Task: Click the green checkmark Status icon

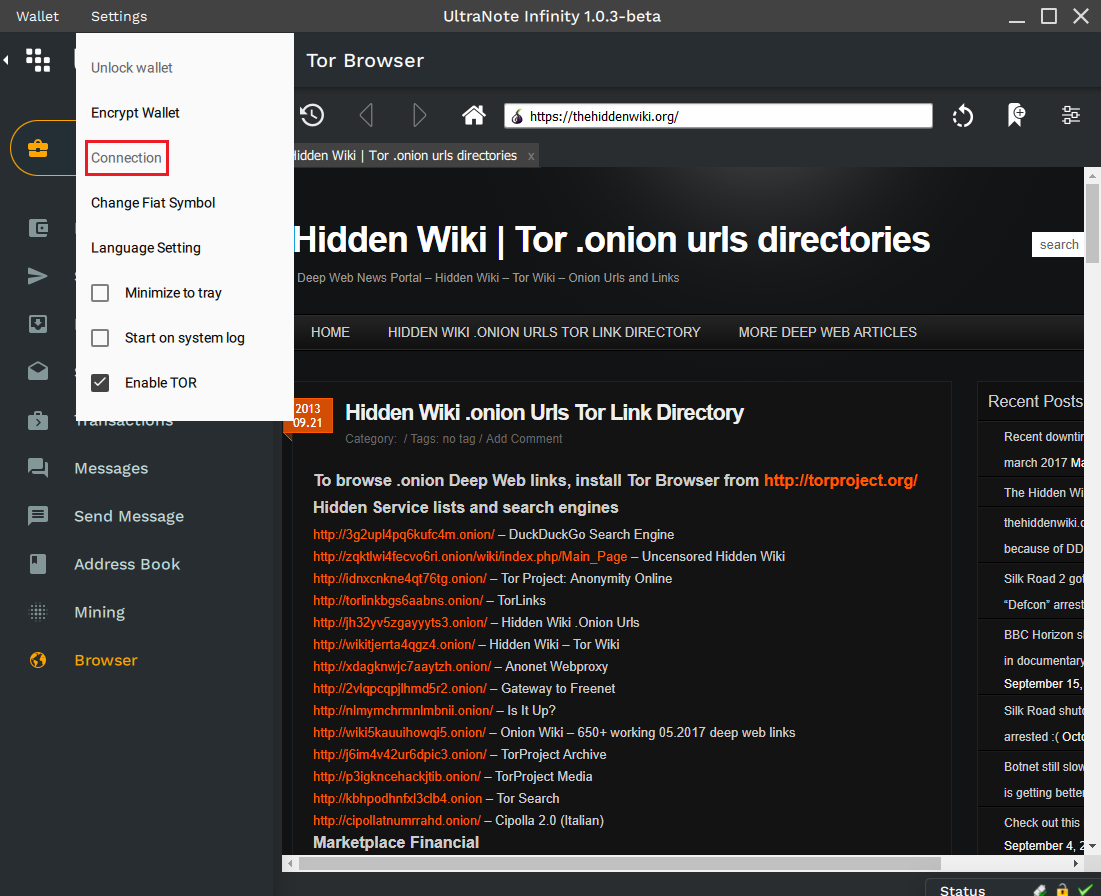Action: click(x=1086, y=890)
